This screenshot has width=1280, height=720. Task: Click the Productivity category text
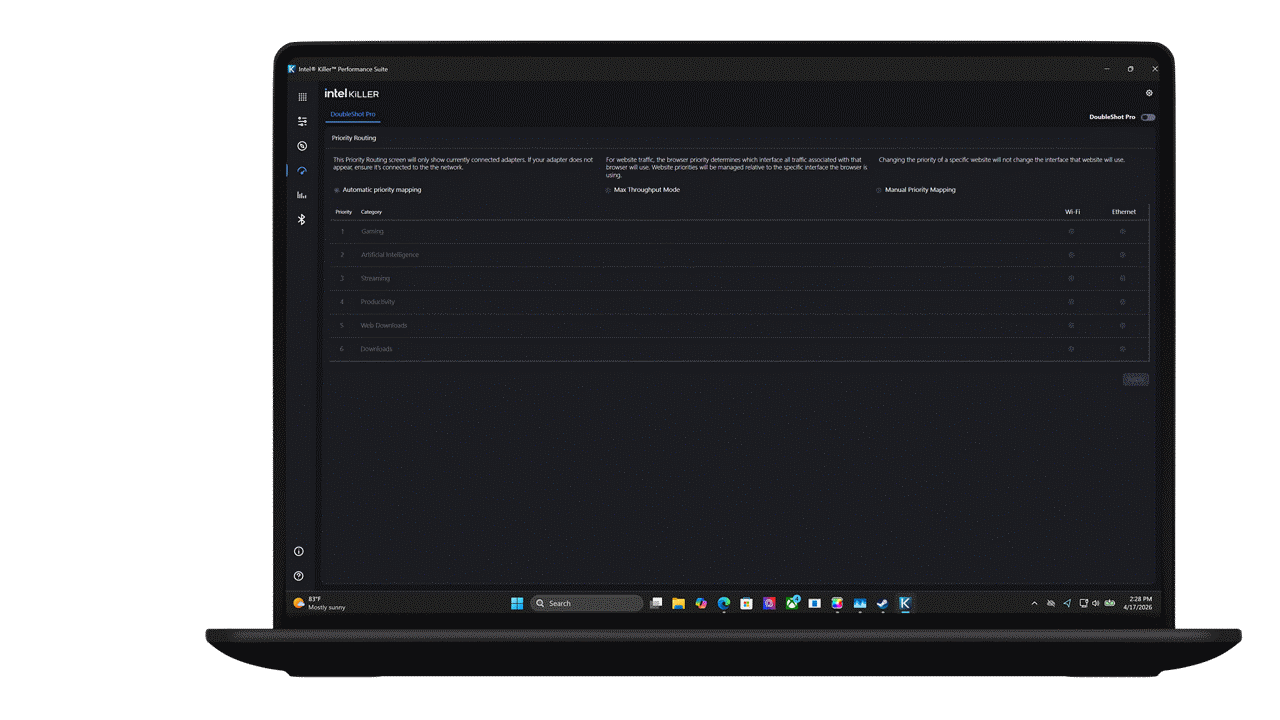pos(378,302)
